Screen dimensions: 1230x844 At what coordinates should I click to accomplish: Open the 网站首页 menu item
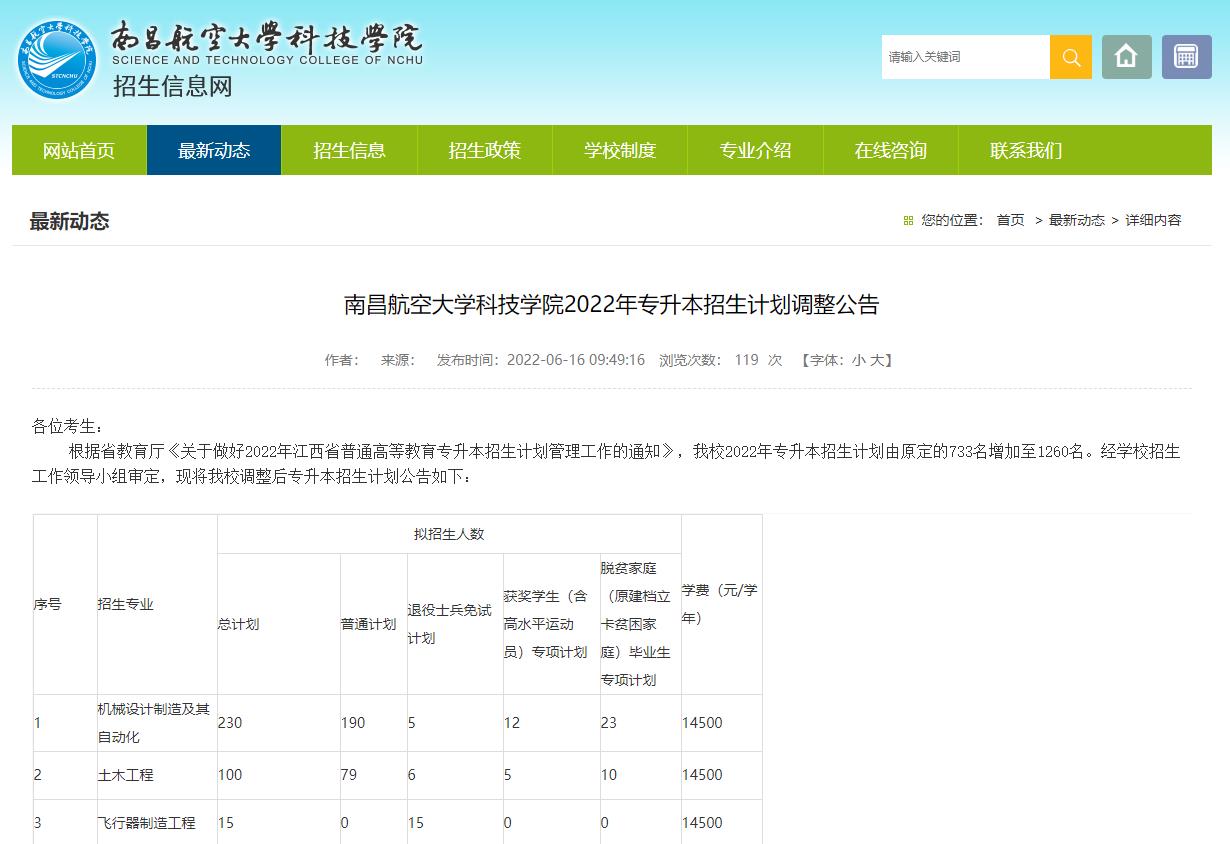[x=79, y=150]
